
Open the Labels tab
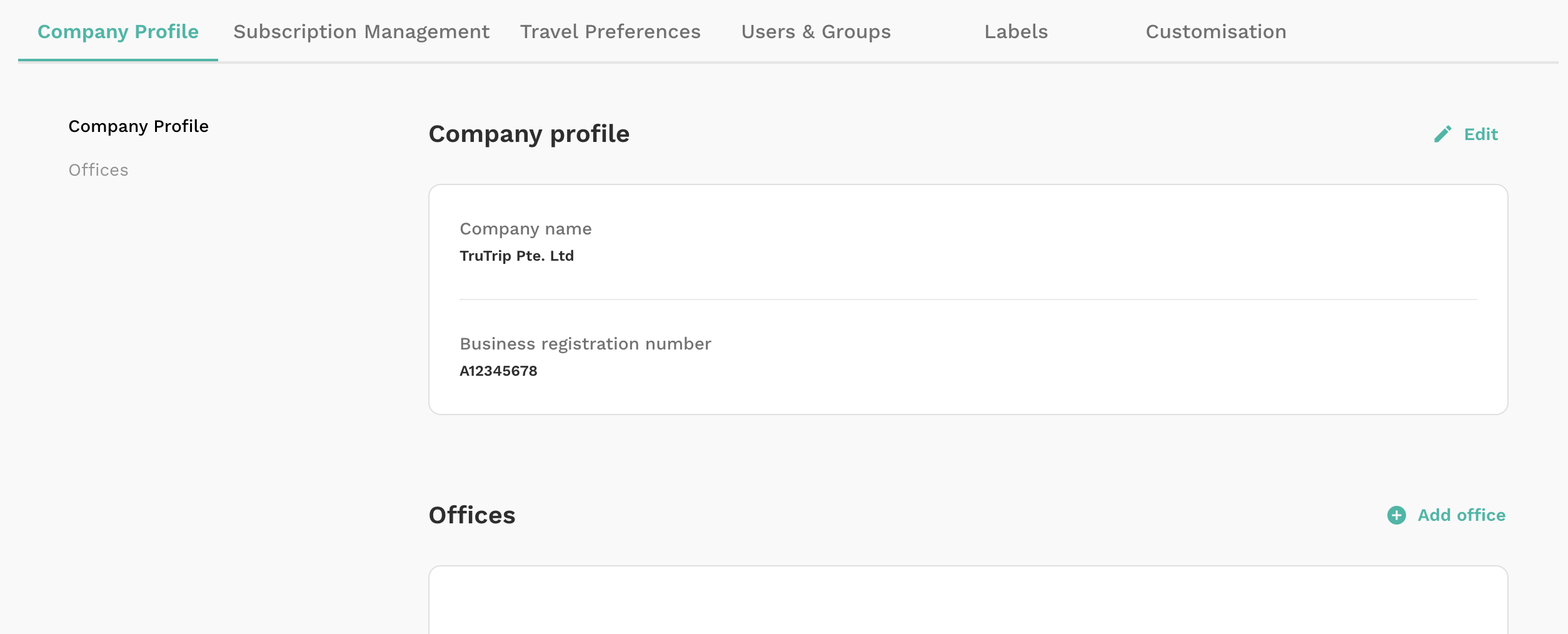point(1016,32)
